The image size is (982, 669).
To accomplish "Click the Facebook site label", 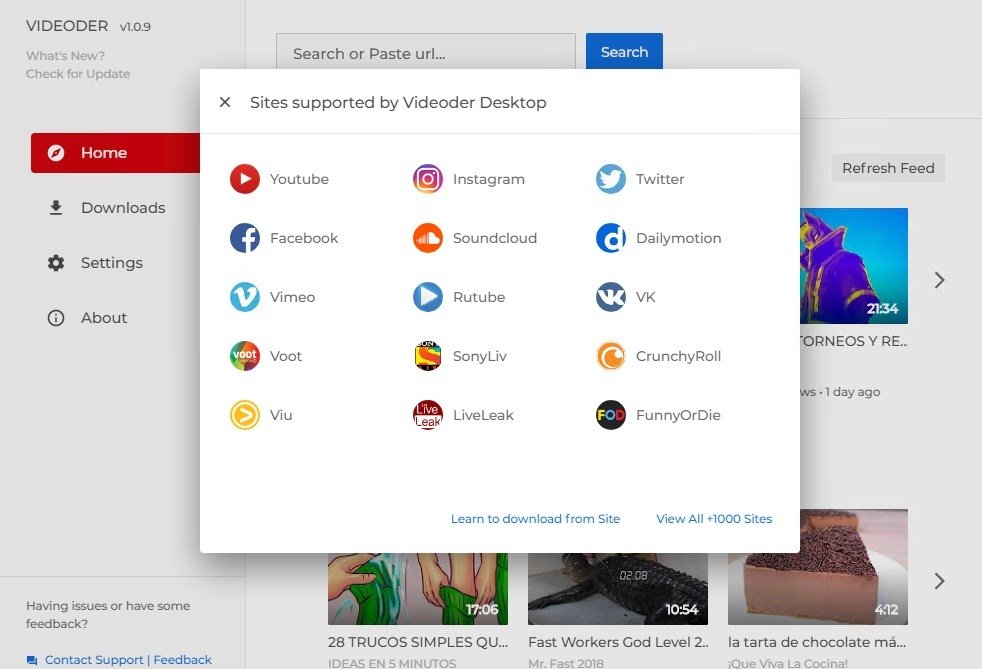I will coord(304,238).
